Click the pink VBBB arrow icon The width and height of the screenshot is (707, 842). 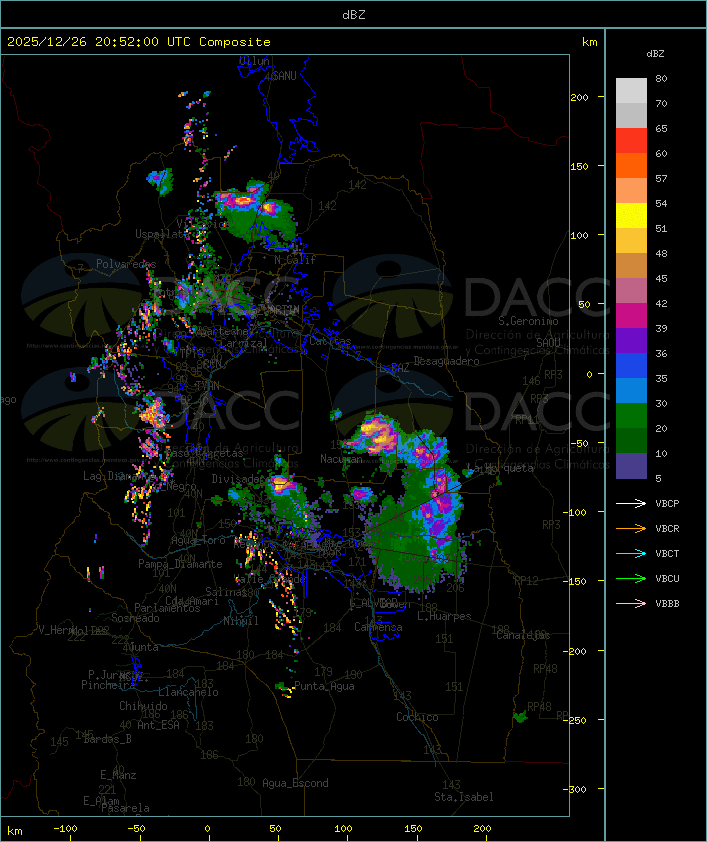pyautogui.click(x=631, y=604)
